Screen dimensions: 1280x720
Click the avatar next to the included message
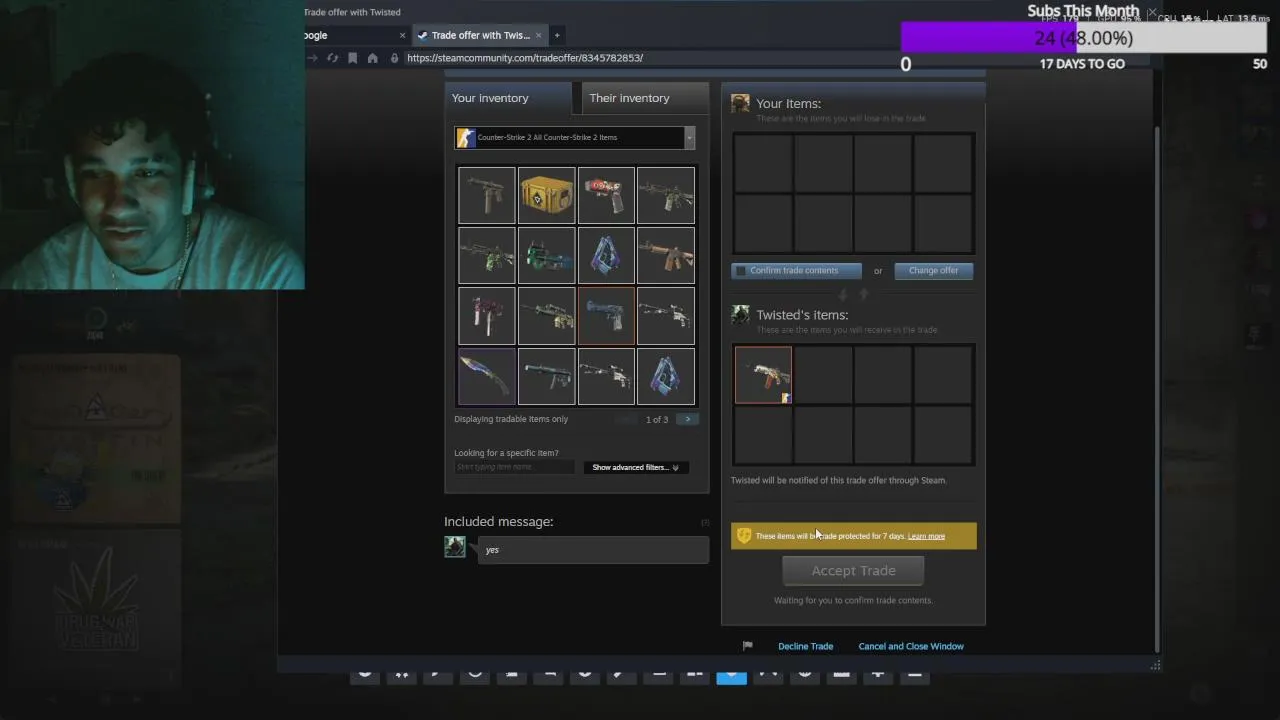(455, 546)
